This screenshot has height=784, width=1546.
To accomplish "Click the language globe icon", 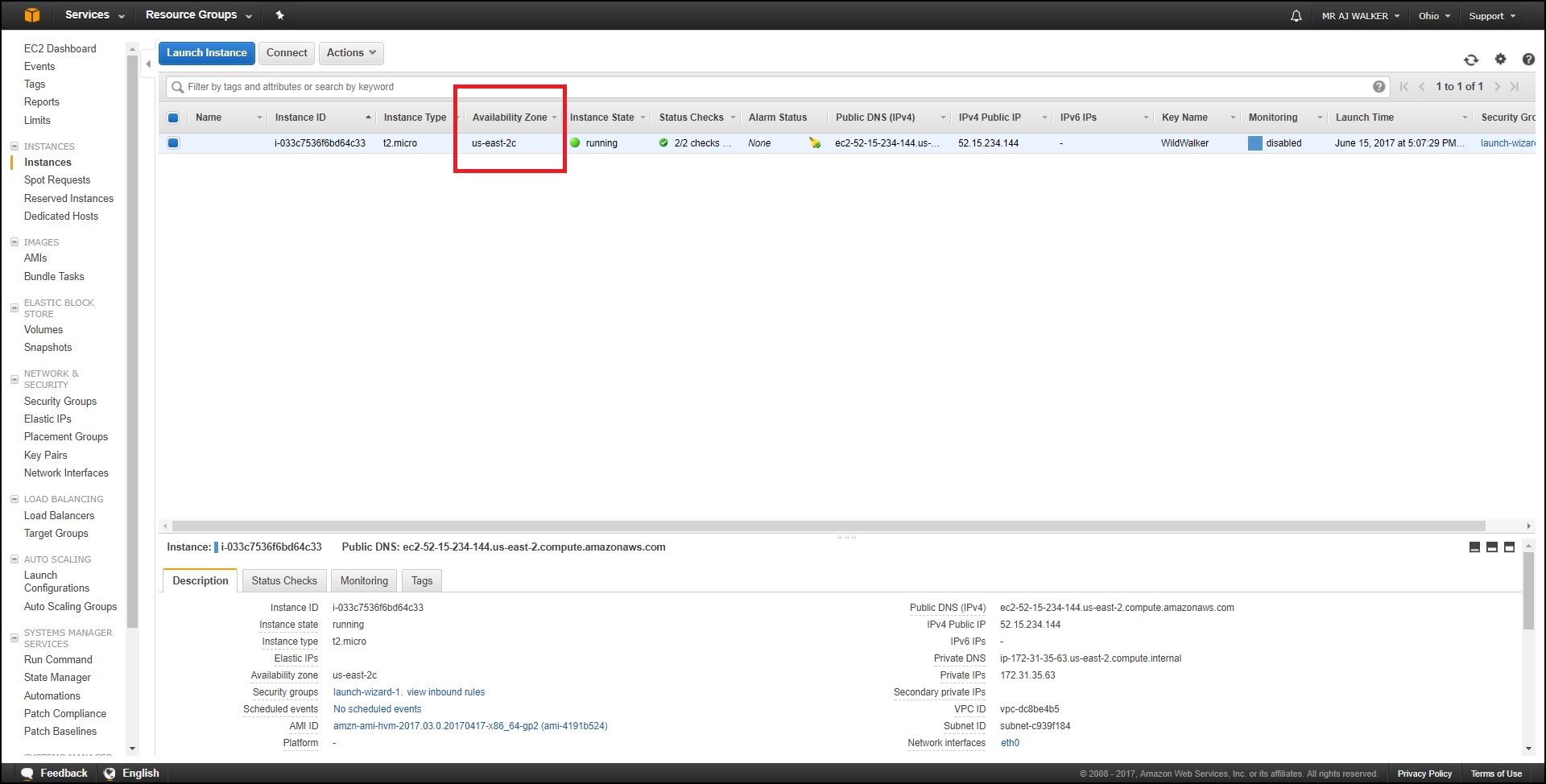I will (x=110, y=774).
